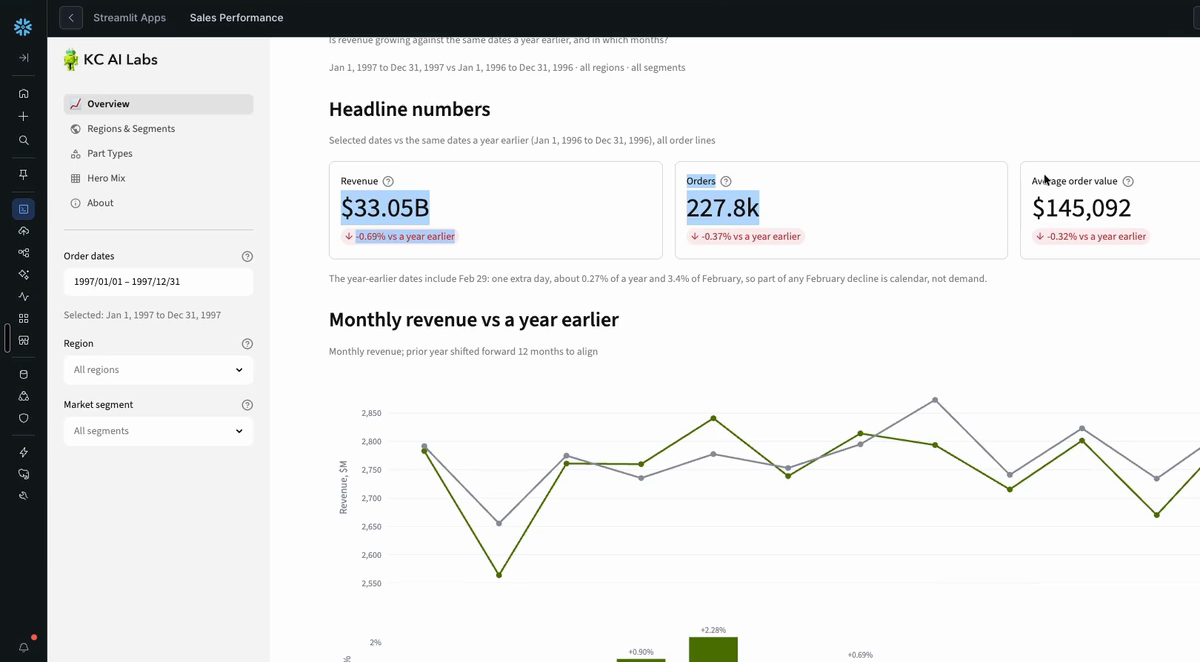This screenshot has height=662, width=1200.
Task: Open the Streamlit Apps breadcrumb link
Action: pos(129,18)
